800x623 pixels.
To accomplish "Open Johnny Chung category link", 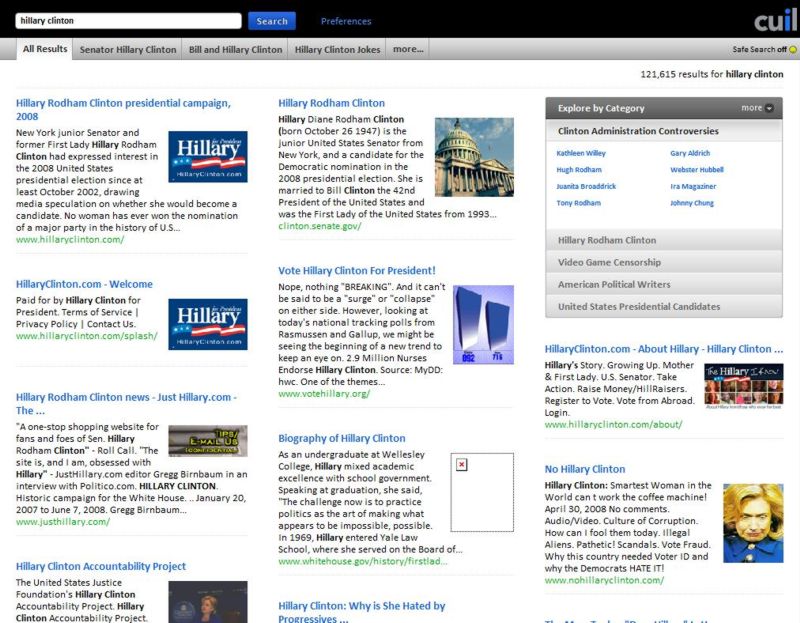I will (691, 203).
